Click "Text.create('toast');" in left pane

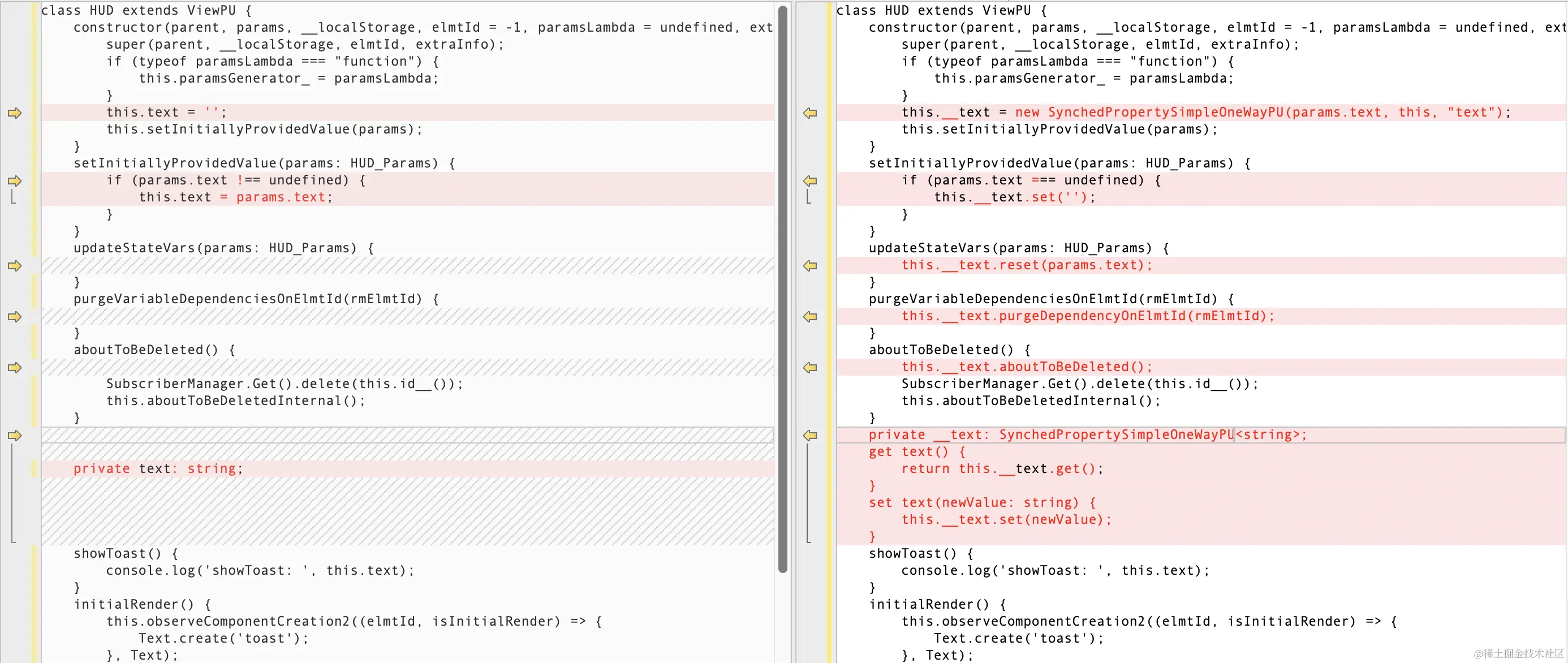pos(223,639)
